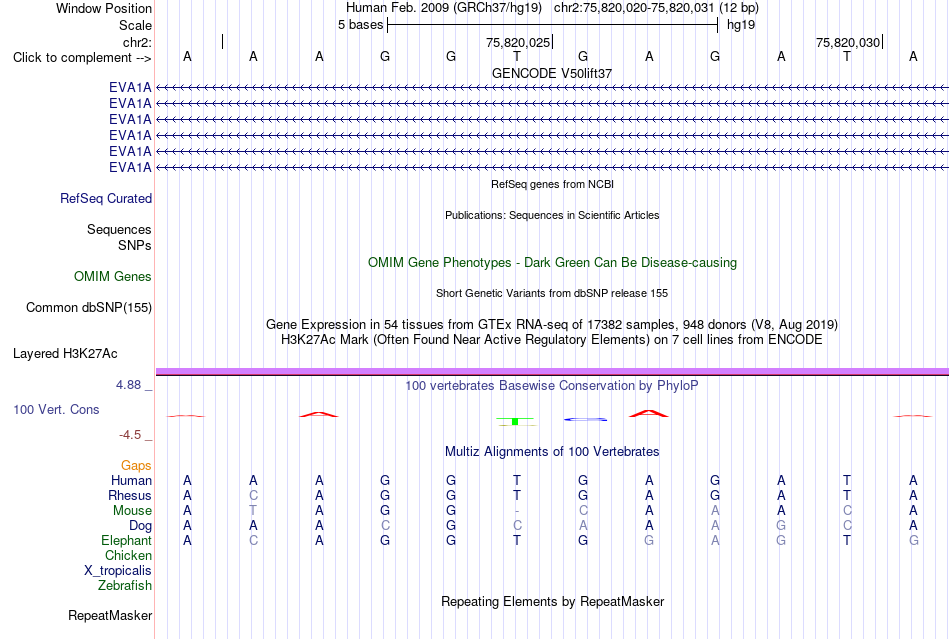The image size is (950, 639).
Task: Click the Rhesus species row label
Action: click(130, 496)
